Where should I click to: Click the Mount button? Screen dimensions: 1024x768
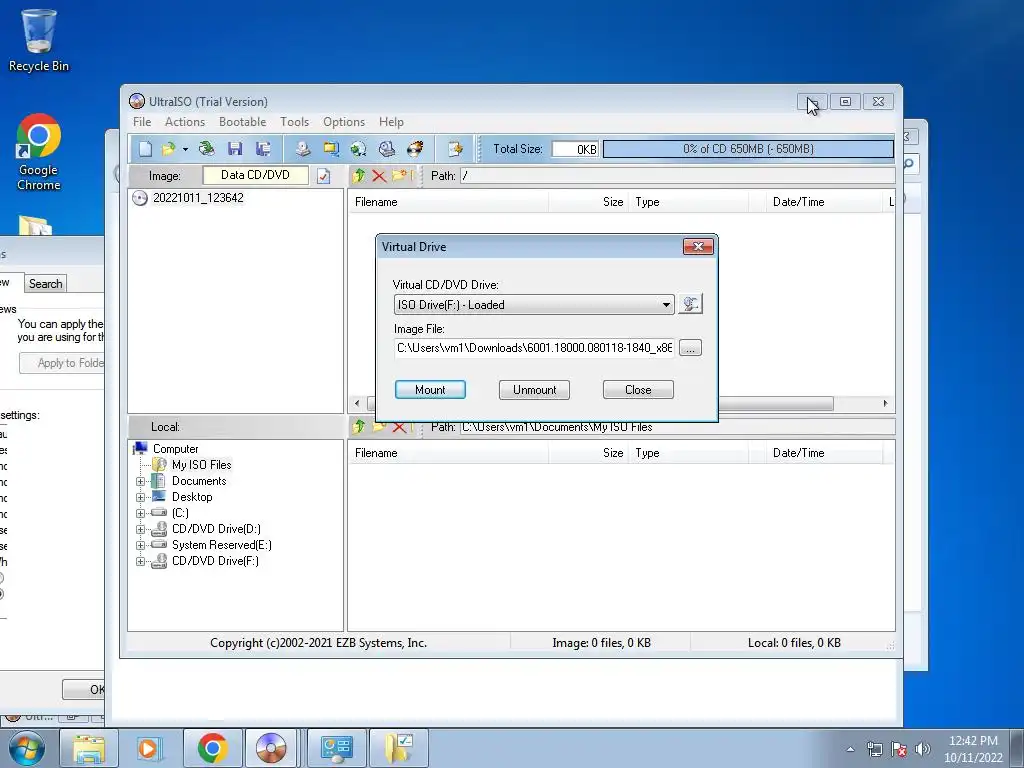click(x=430, y=390)
